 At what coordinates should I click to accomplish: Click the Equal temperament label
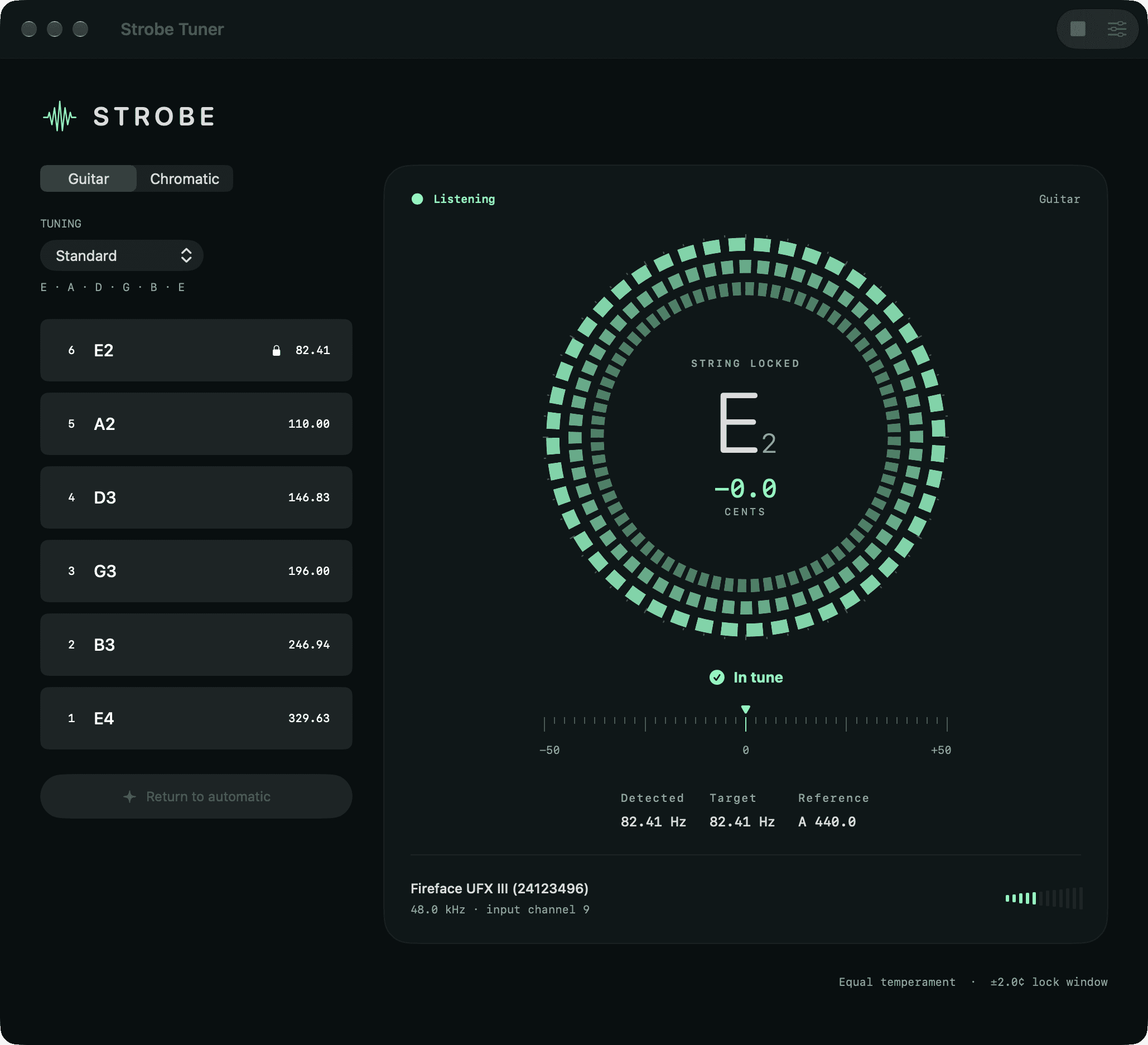[897, 982]
